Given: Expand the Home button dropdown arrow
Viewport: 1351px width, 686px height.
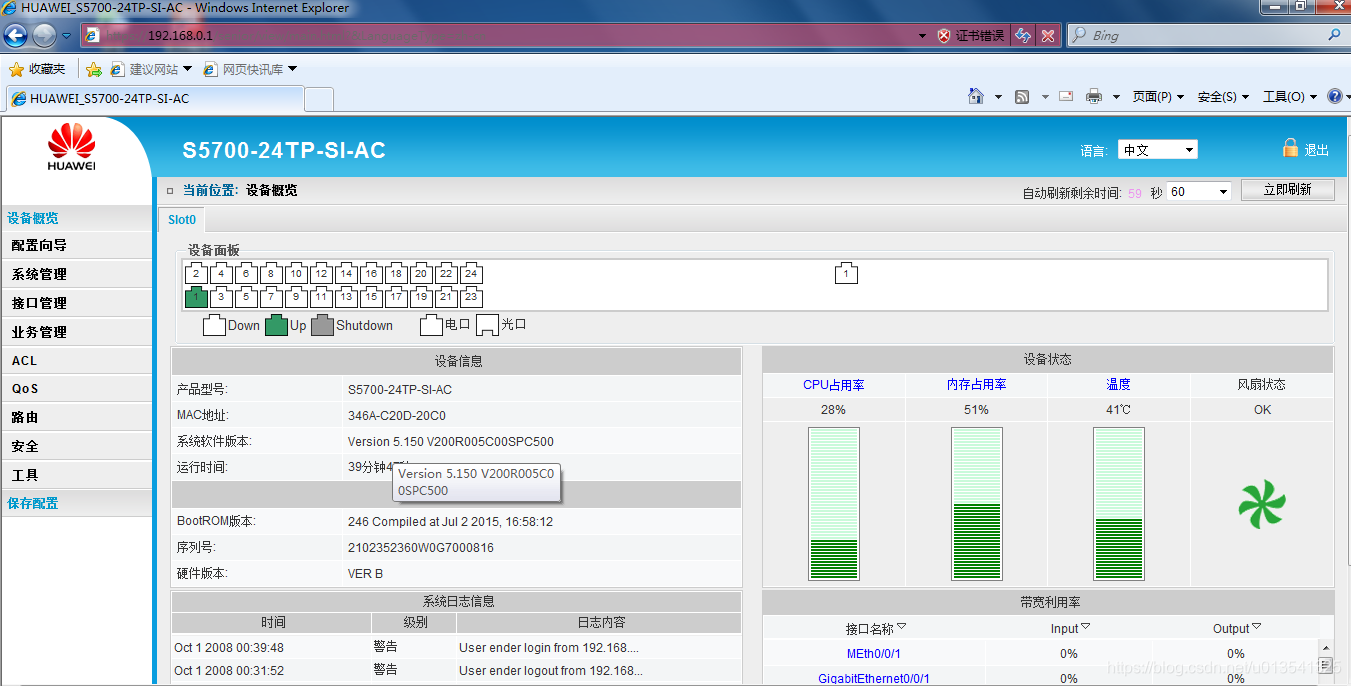Looking at the screenshot, I should [998, 97].
